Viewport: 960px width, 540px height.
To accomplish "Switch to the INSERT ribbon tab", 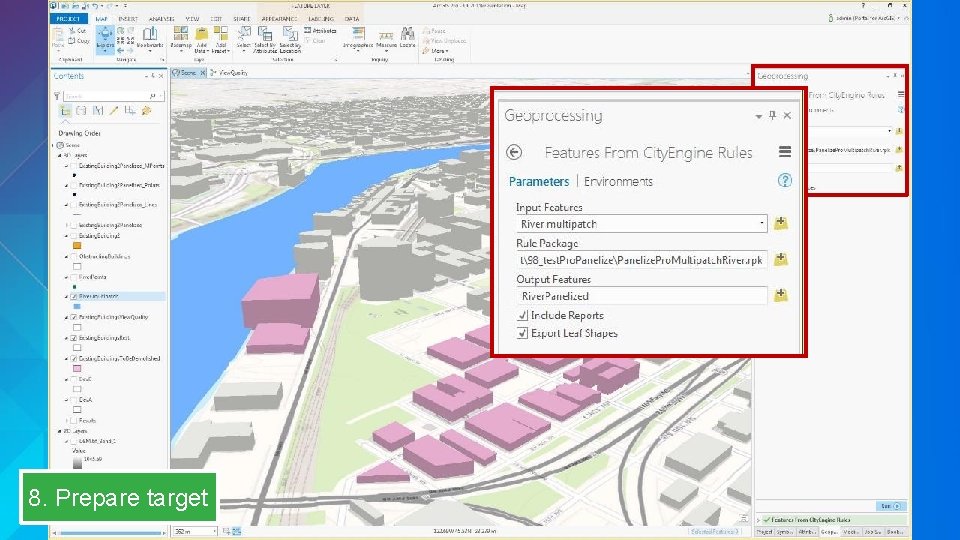I will click(127, 19).
